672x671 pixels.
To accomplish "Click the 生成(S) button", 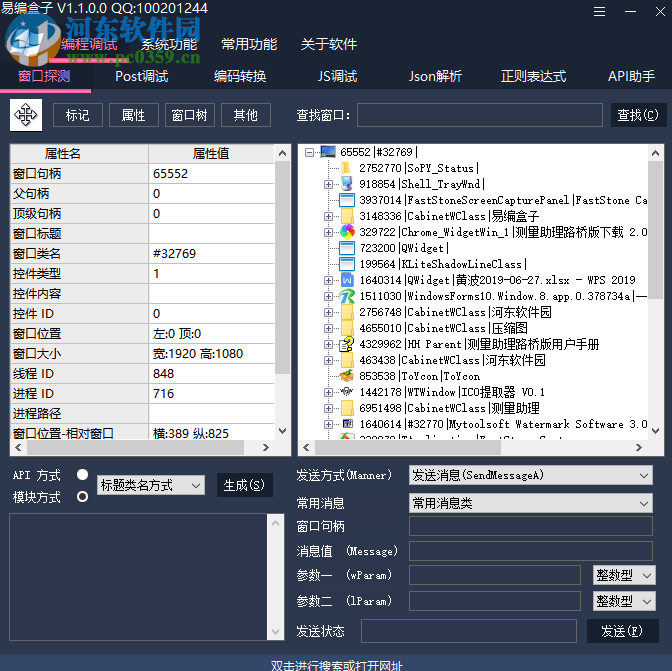I will coord(245,485).
